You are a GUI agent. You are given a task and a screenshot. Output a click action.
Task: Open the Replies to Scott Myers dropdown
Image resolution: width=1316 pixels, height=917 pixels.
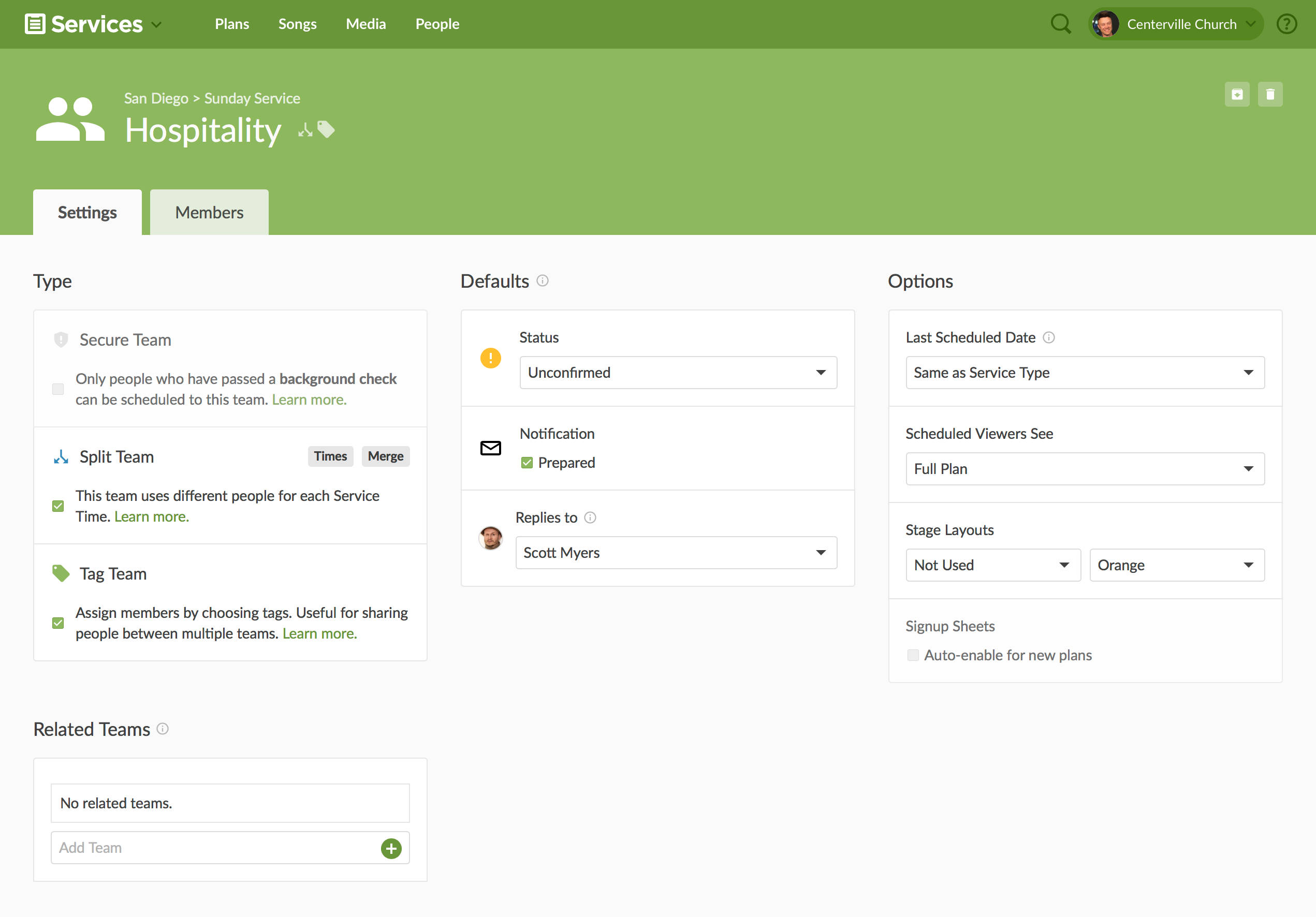675,553
